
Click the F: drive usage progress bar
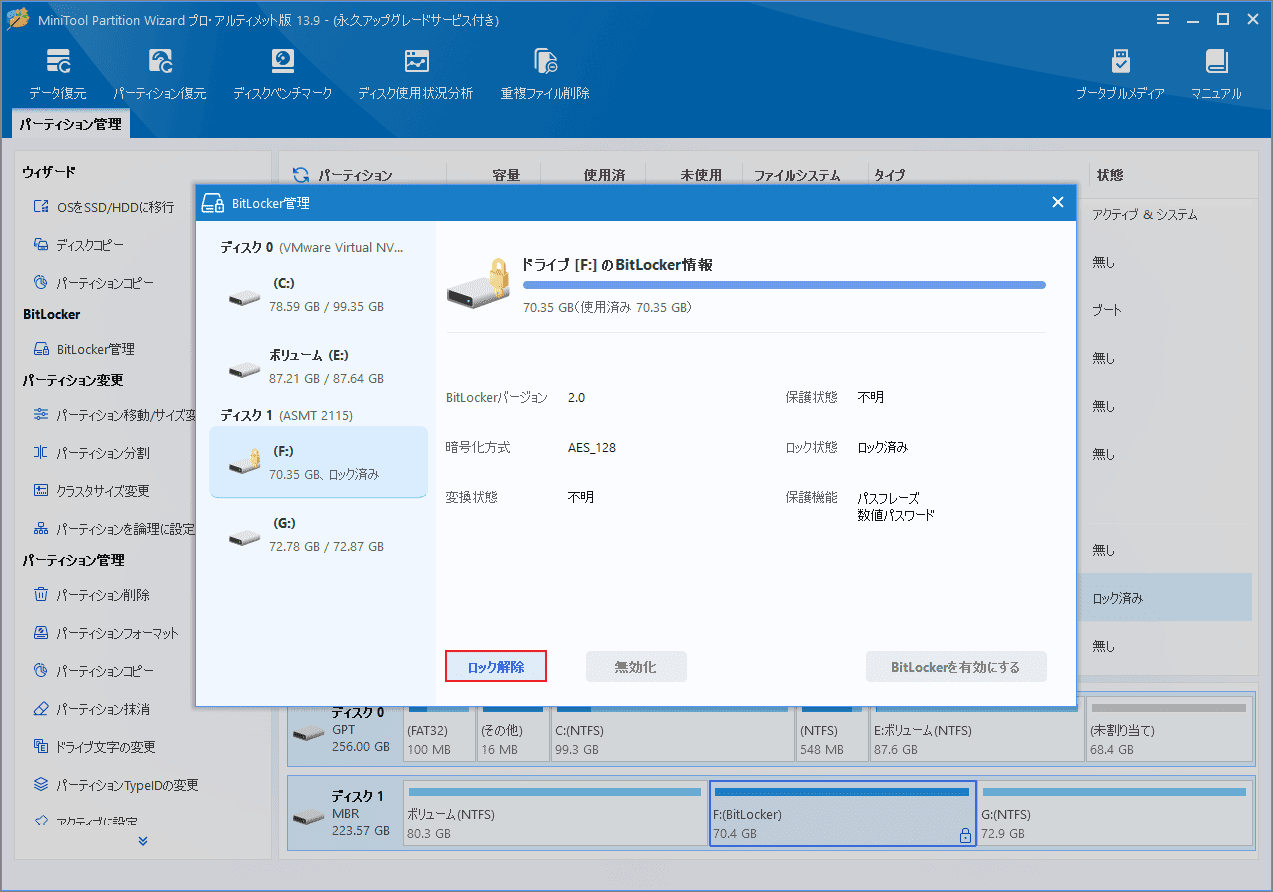click(784, 285)
